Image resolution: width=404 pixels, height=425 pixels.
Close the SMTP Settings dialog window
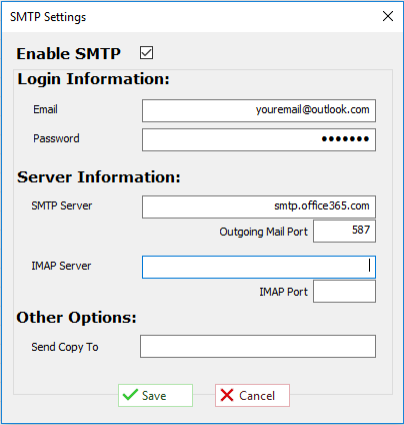click(x=388, y=16)
